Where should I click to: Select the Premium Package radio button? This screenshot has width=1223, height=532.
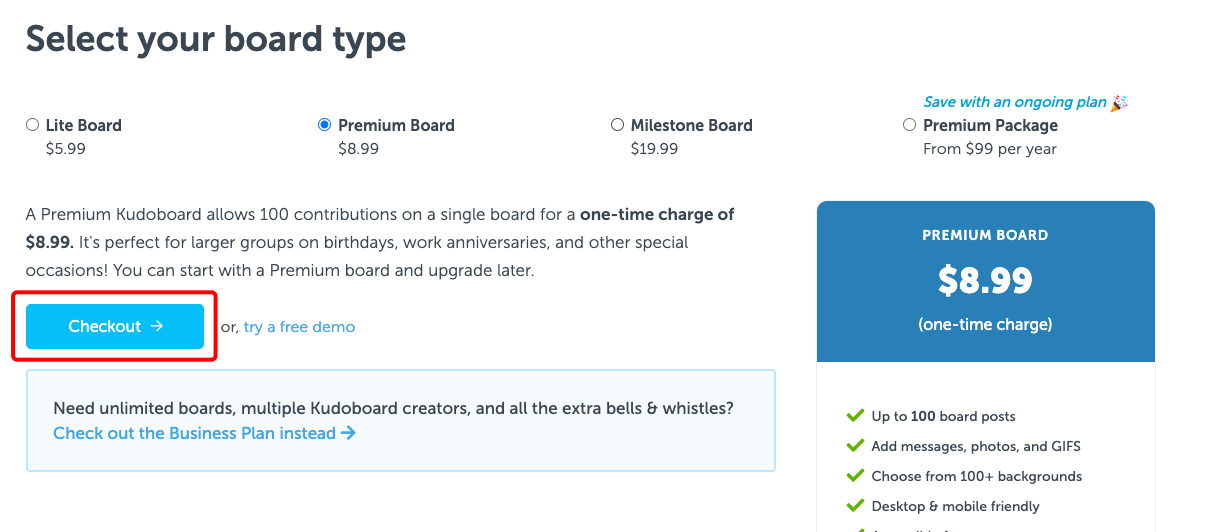pyautogui.click(x=909, y=125)
